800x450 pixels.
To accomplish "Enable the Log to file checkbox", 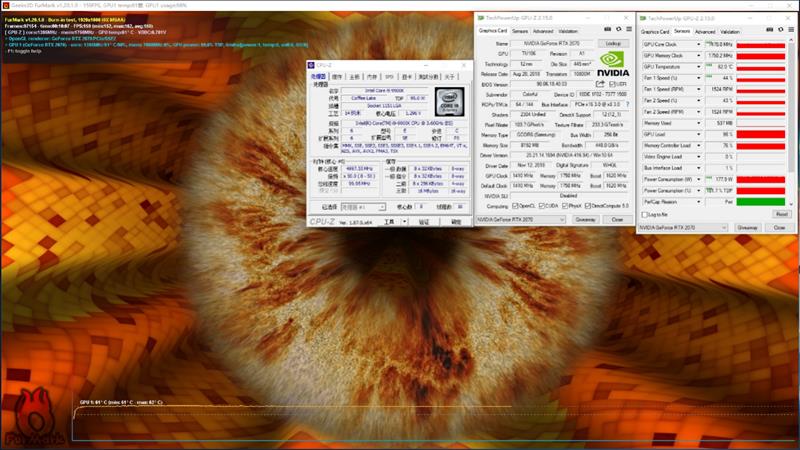I will click(x=644, y=215).
